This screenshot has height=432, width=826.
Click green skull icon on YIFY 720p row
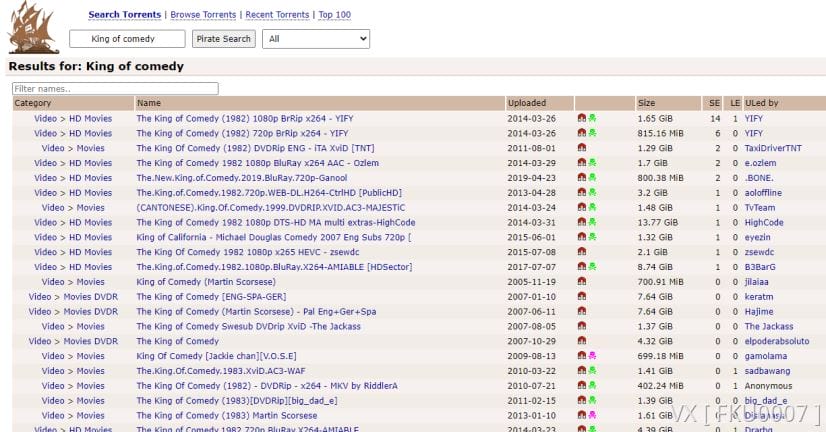click(592, 133)
